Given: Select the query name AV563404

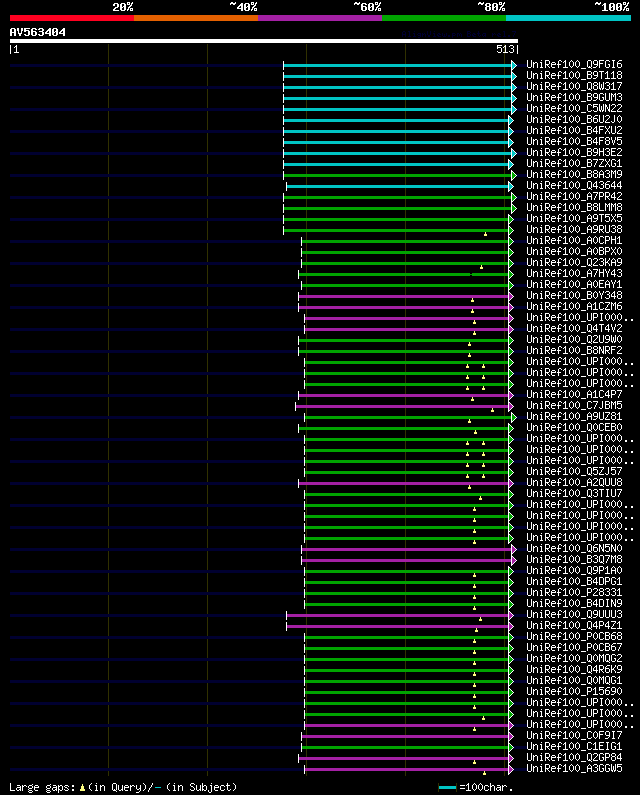Looking at the screenshot, I should coord(38,32).
